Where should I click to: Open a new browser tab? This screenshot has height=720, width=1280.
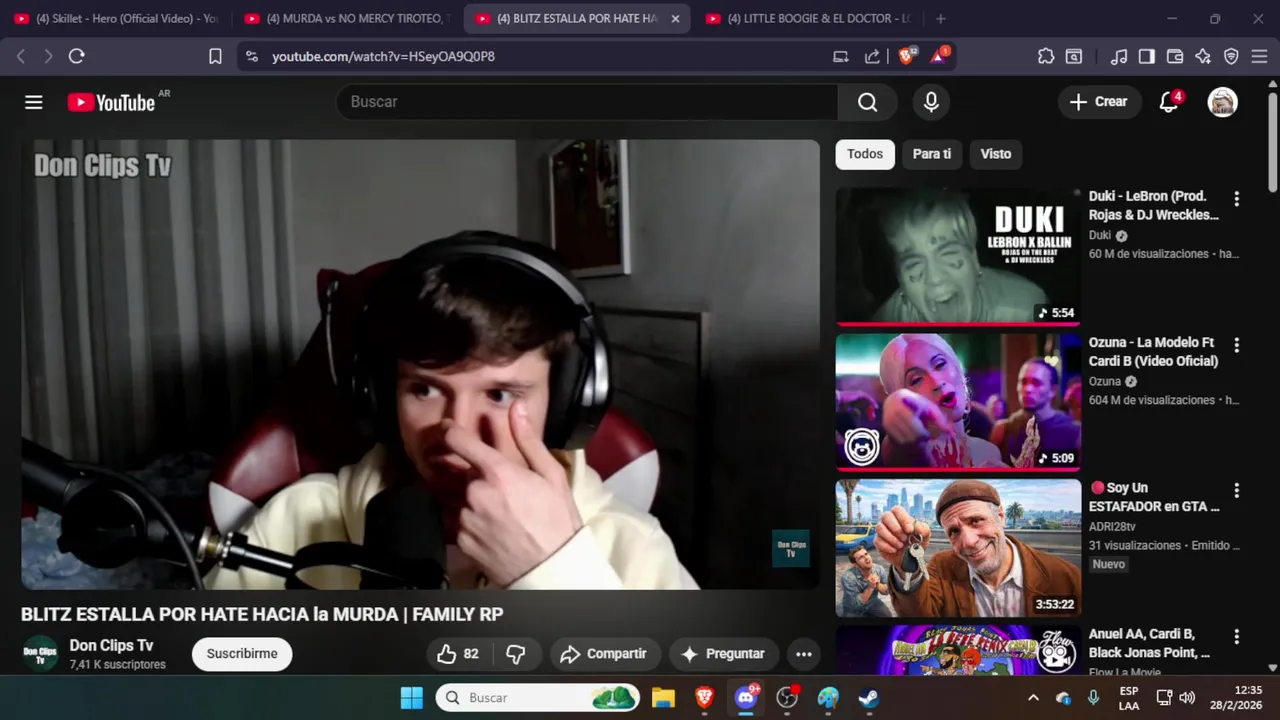pyautogui.click(x=940, y=19)
